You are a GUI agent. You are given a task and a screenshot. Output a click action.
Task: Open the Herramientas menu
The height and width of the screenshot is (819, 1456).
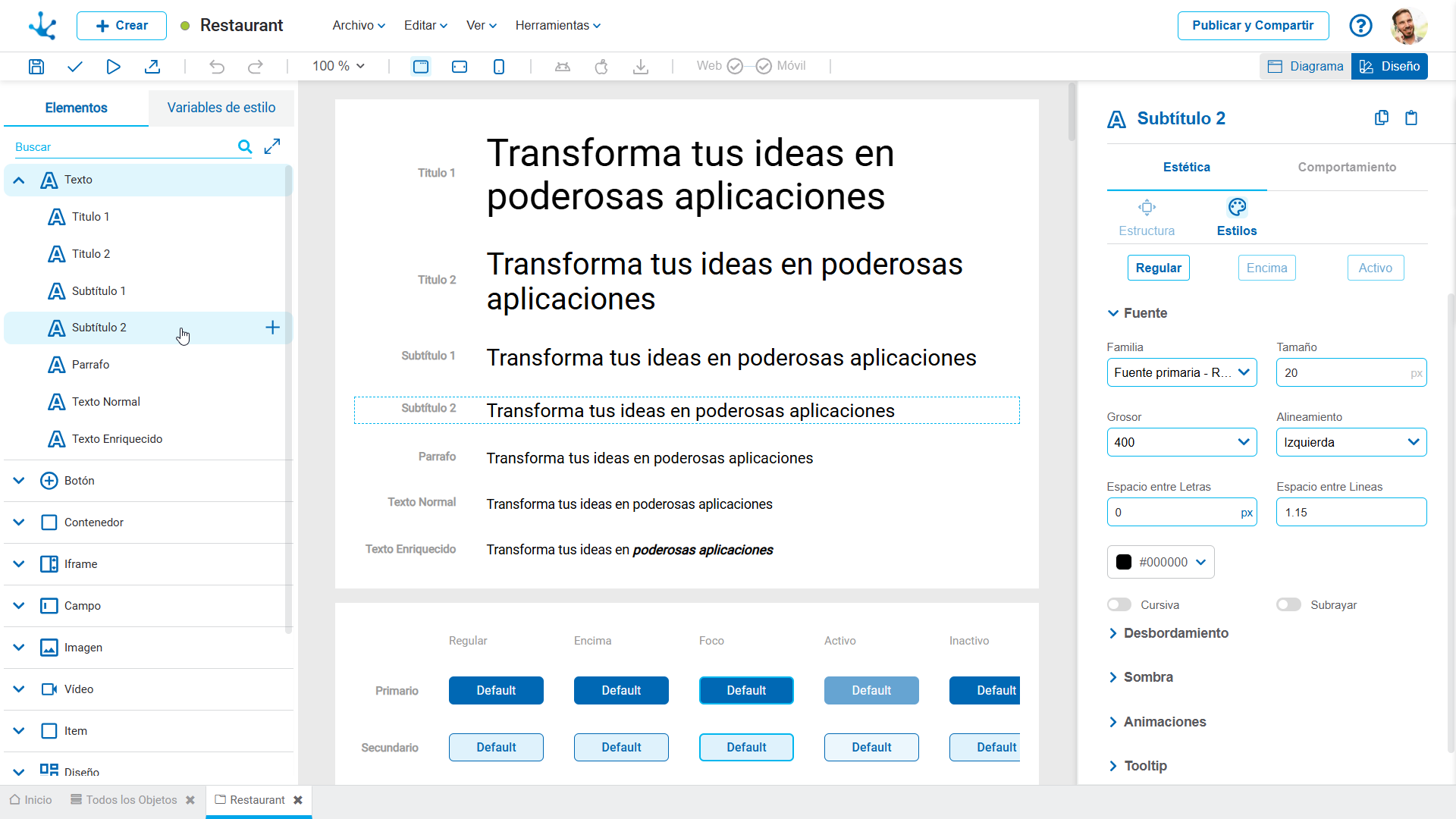557,25
